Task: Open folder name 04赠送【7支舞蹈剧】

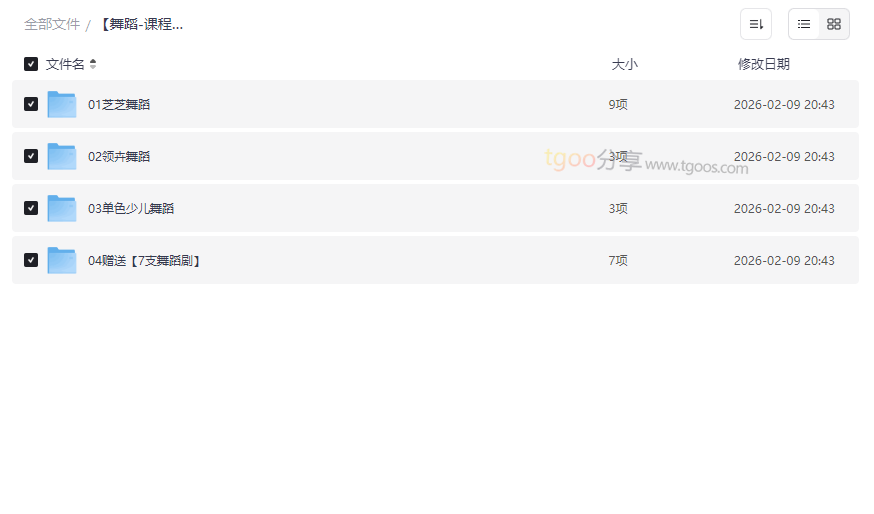Action: (145, 260)
